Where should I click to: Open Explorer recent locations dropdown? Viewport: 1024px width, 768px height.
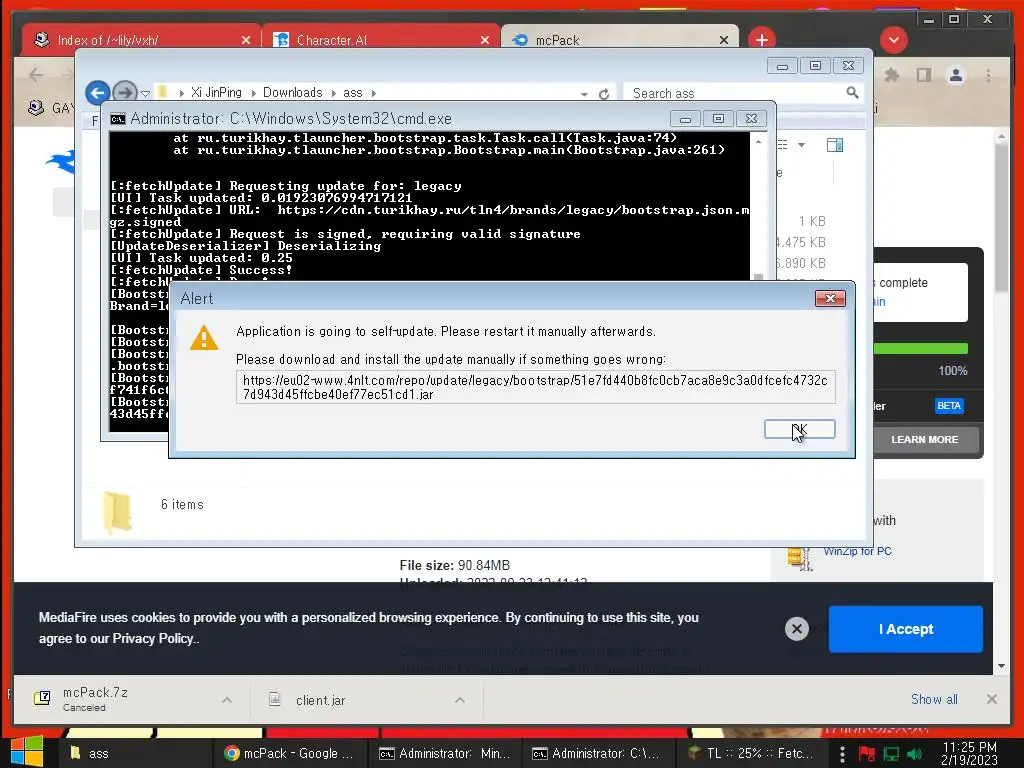146,93
